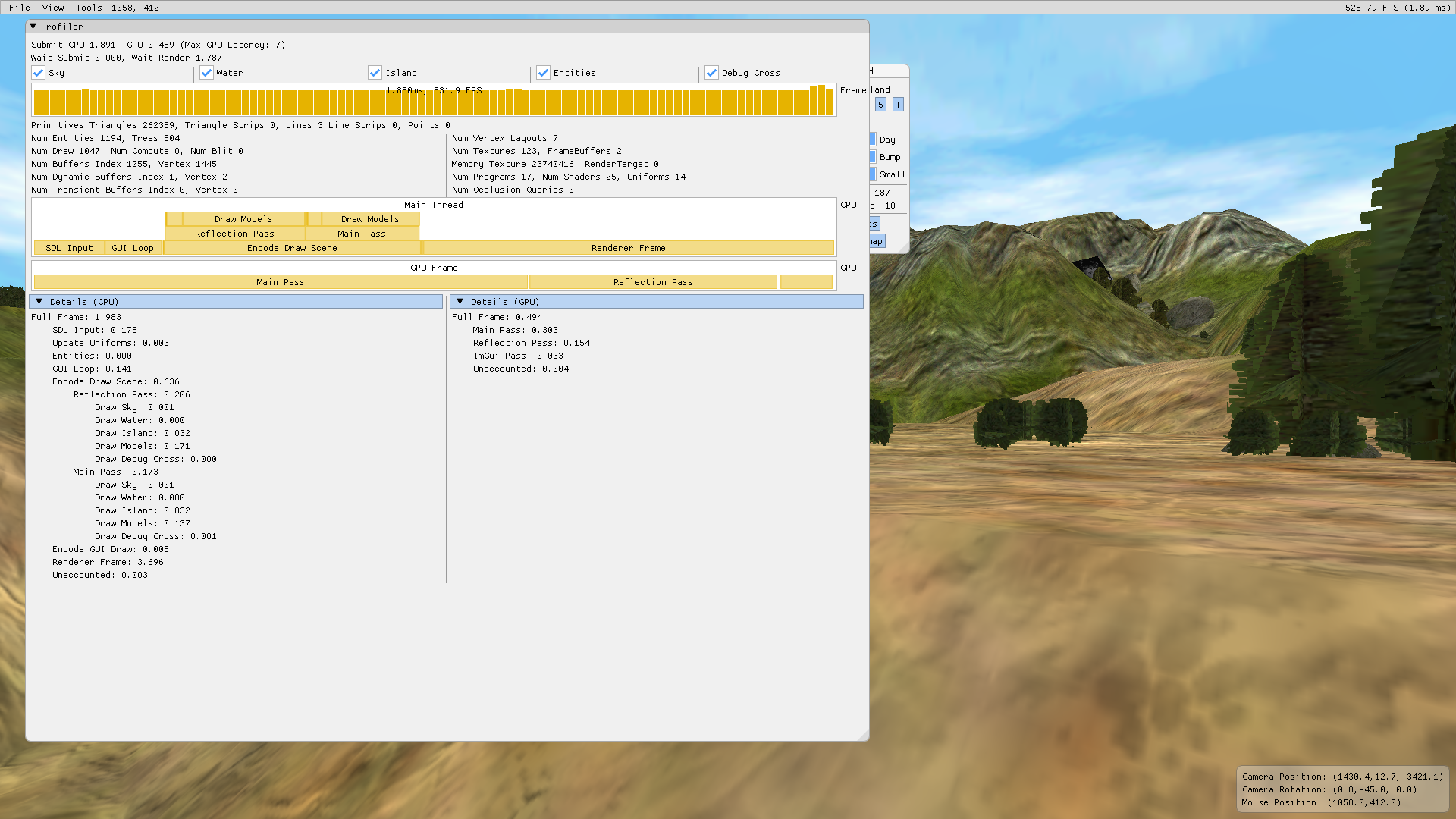
Task: Toggle the Small checkbox in background panel
Action: tap(873, 174)
